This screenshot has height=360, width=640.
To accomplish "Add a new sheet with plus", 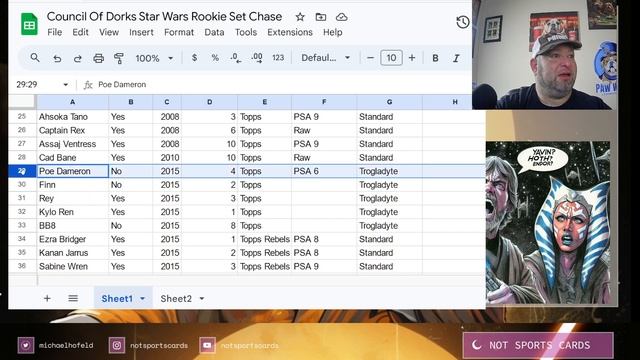I will 47,298.
